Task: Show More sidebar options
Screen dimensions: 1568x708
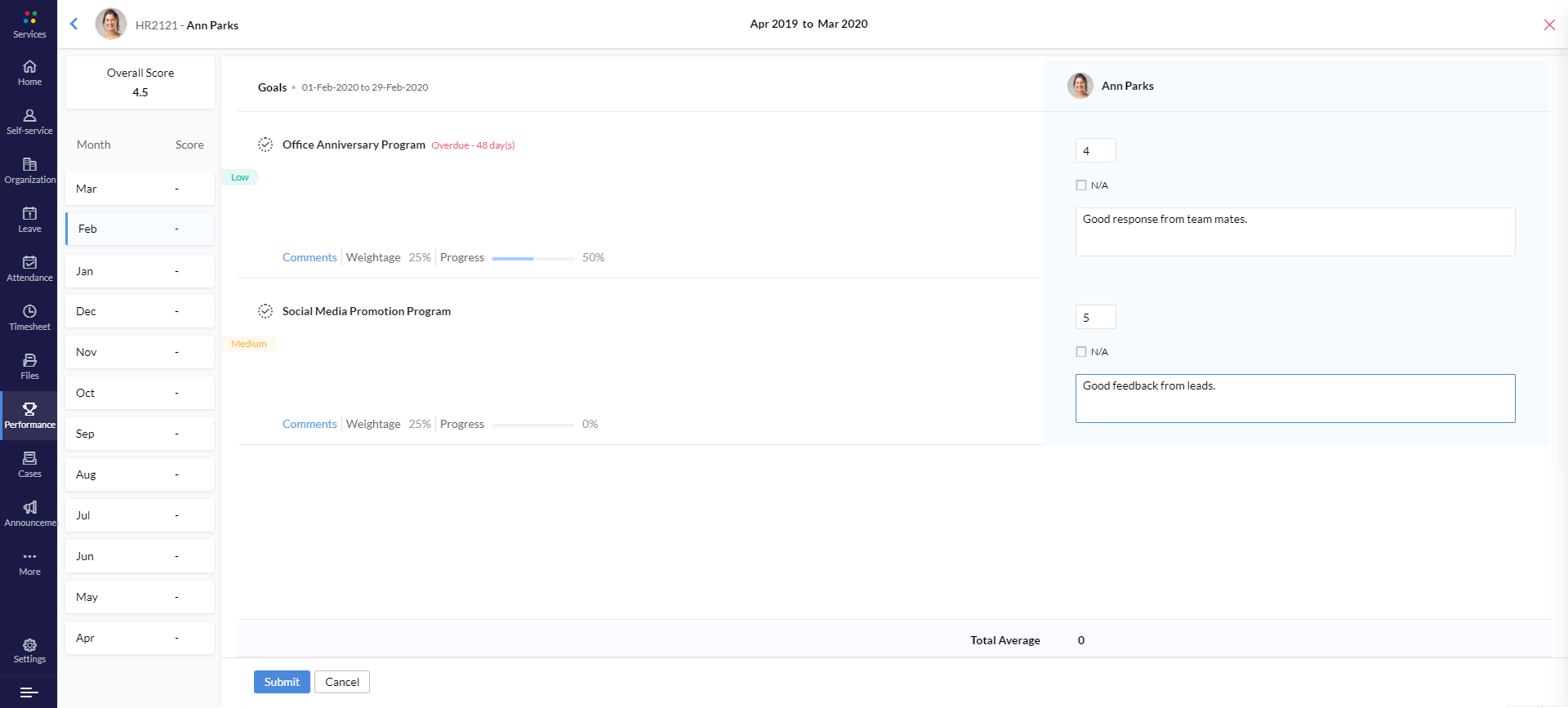Action: click(x=29, y=563)
